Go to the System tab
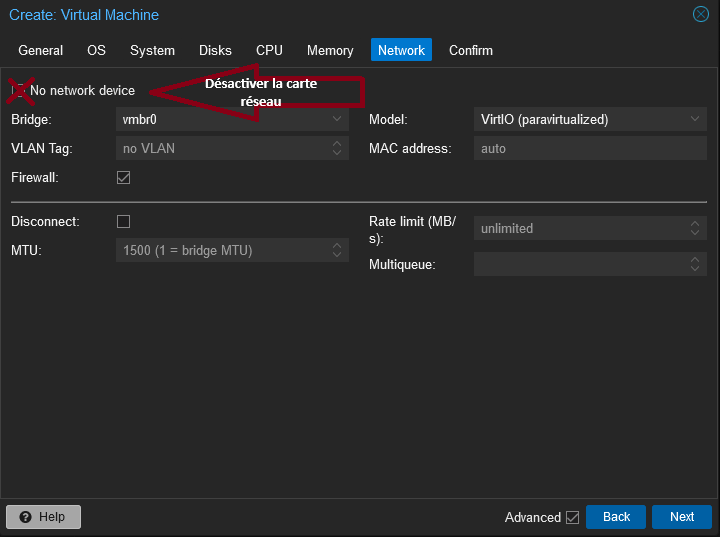This screenshot has height=537, width=720. click(x=152, y=50)
